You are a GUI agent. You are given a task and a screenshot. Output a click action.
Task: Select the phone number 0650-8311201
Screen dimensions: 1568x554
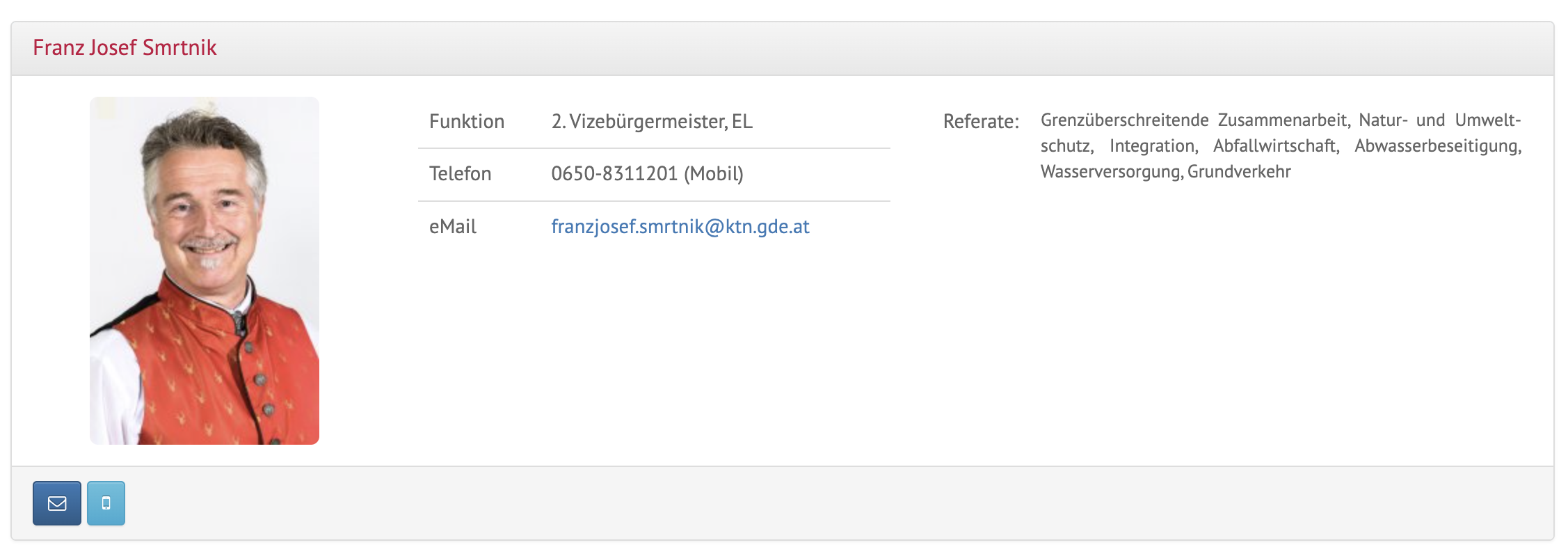pyautogui.click(x=614, y=174)
